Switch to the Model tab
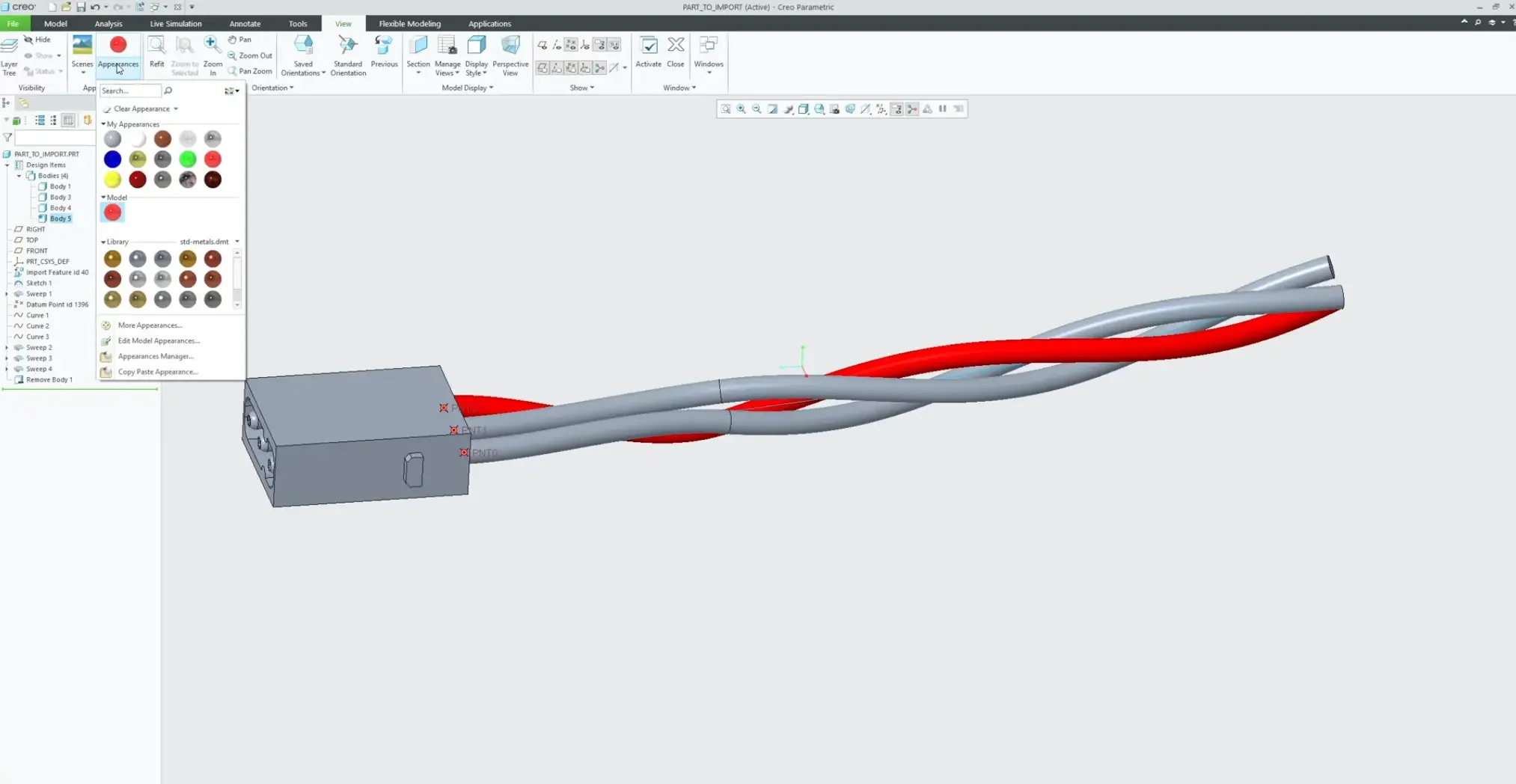The height and width of the screenshot is (784, 1516). [55, 23]
